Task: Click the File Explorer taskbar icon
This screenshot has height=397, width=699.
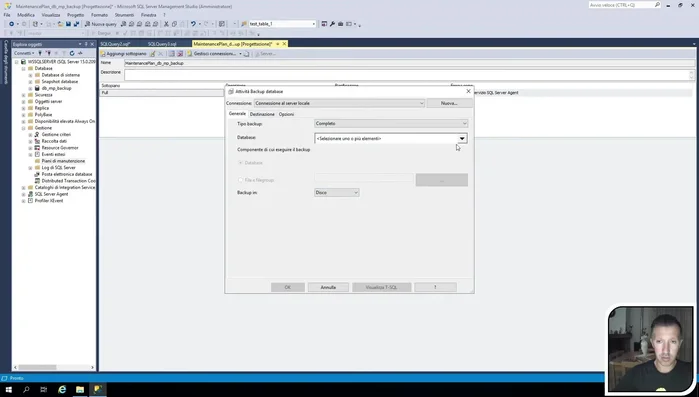Action: point(80,389)
